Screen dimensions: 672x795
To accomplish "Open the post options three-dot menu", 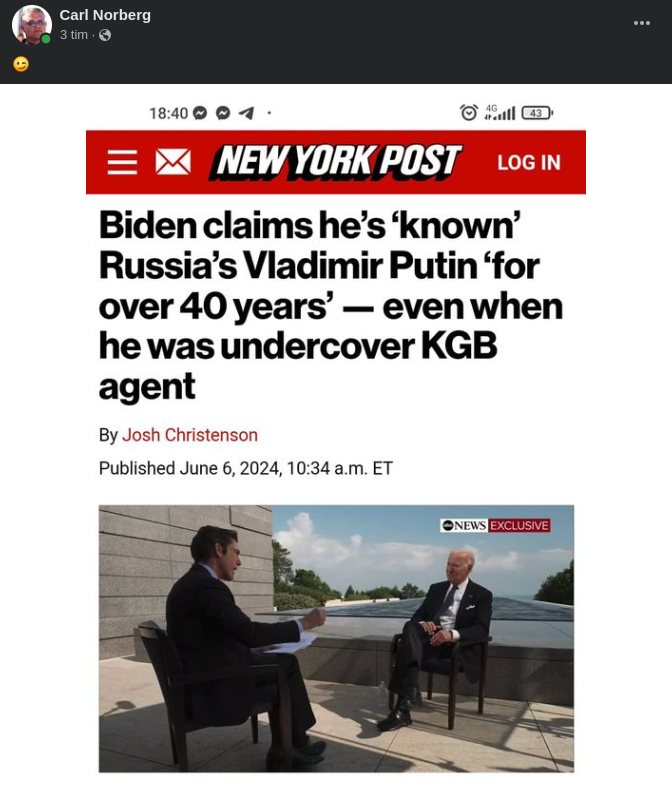I will [642, 23].
